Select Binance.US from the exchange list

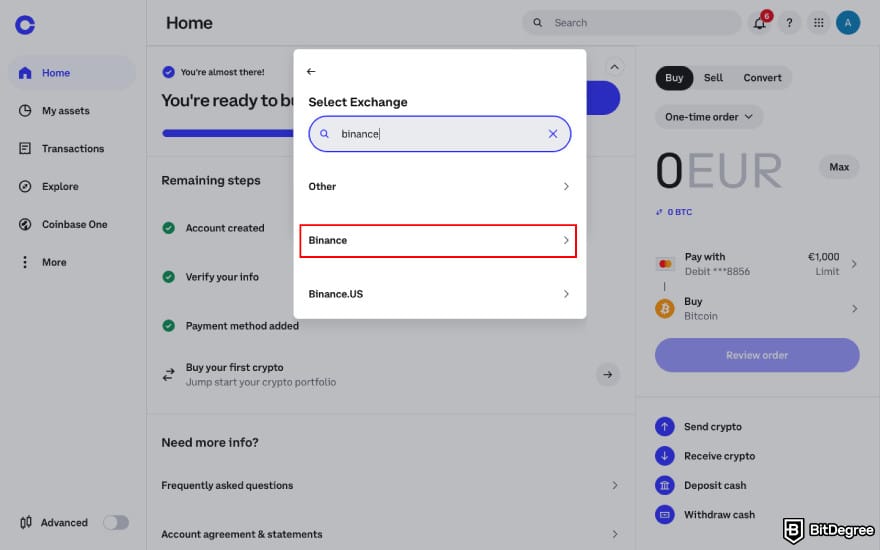439,294
